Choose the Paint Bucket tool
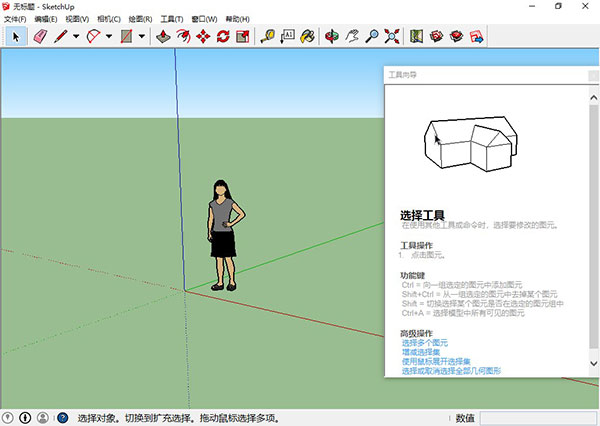Screen dimensions: 600x426 click(307, 37)
